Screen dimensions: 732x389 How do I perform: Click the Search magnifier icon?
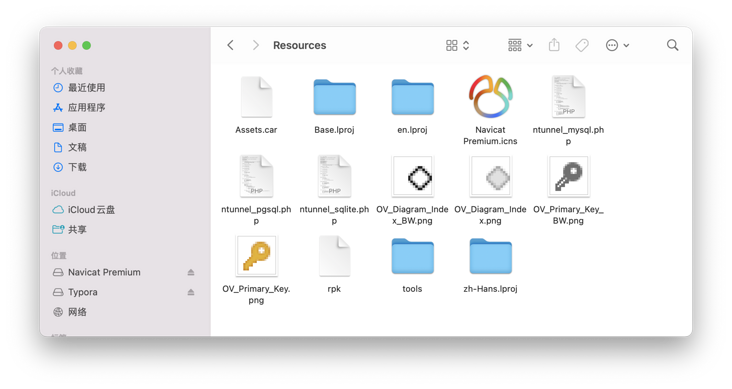click(x=672, y=45)
